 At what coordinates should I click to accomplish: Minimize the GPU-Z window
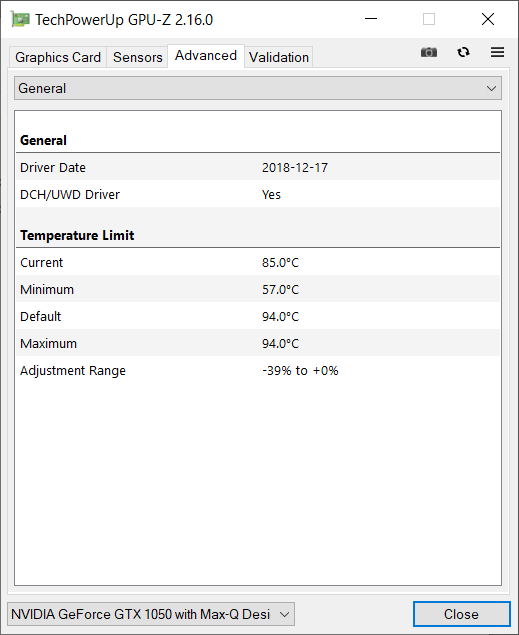coord(371,19)
